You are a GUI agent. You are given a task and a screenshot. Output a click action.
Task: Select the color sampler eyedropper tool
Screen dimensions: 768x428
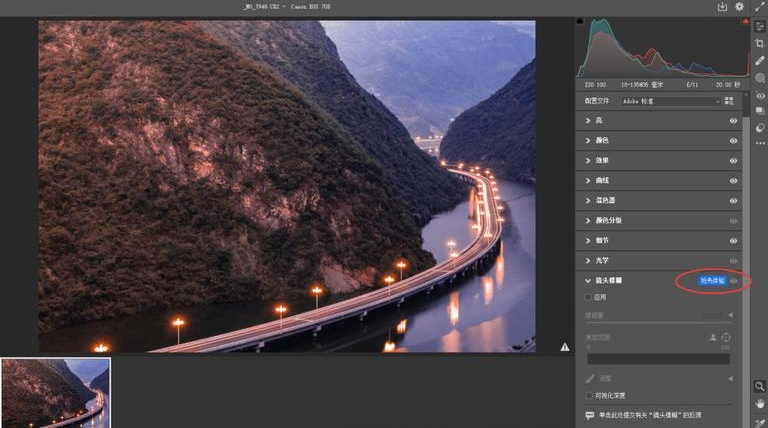coord(760,422)
